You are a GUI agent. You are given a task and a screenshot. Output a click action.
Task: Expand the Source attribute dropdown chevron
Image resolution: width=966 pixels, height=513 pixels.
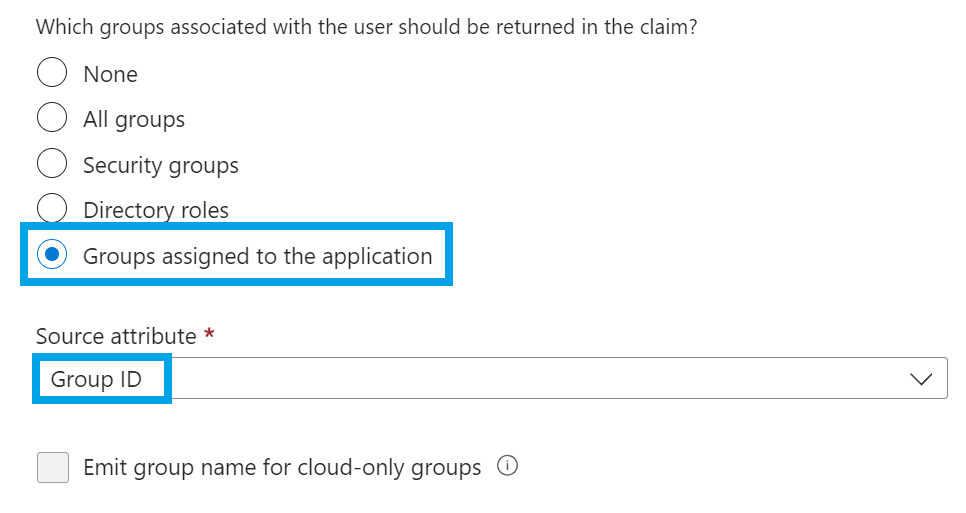click(x=920, y=379)
